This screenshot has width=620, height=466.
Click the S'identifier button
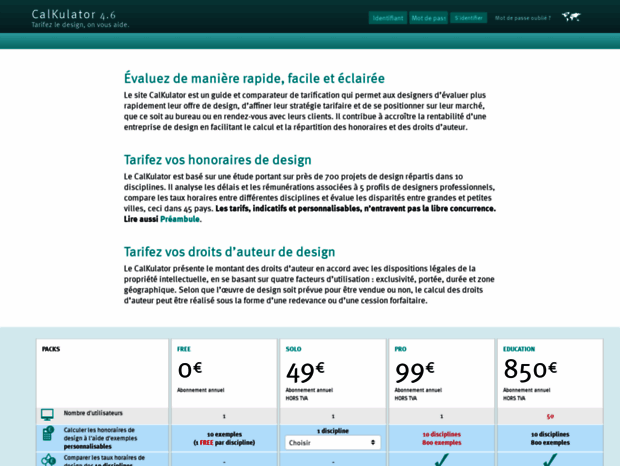pyautogui.click(x=469, y=18)
